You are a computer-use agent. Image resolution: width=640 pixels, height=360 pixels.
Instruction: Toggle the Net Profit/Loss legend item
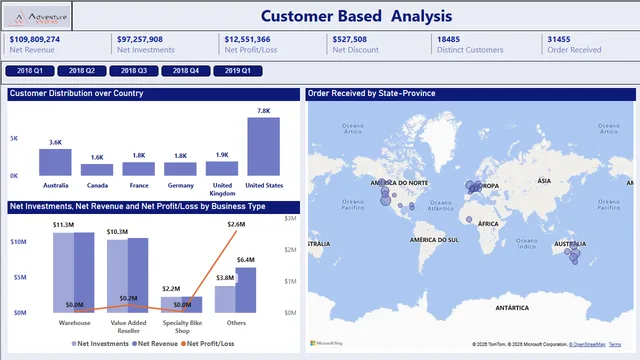208,344
